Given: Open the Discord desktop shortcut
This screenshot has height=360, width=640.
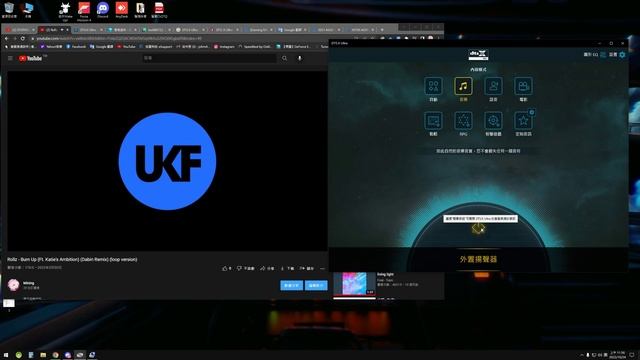Looking at the screenshot, I should (103, 10).
